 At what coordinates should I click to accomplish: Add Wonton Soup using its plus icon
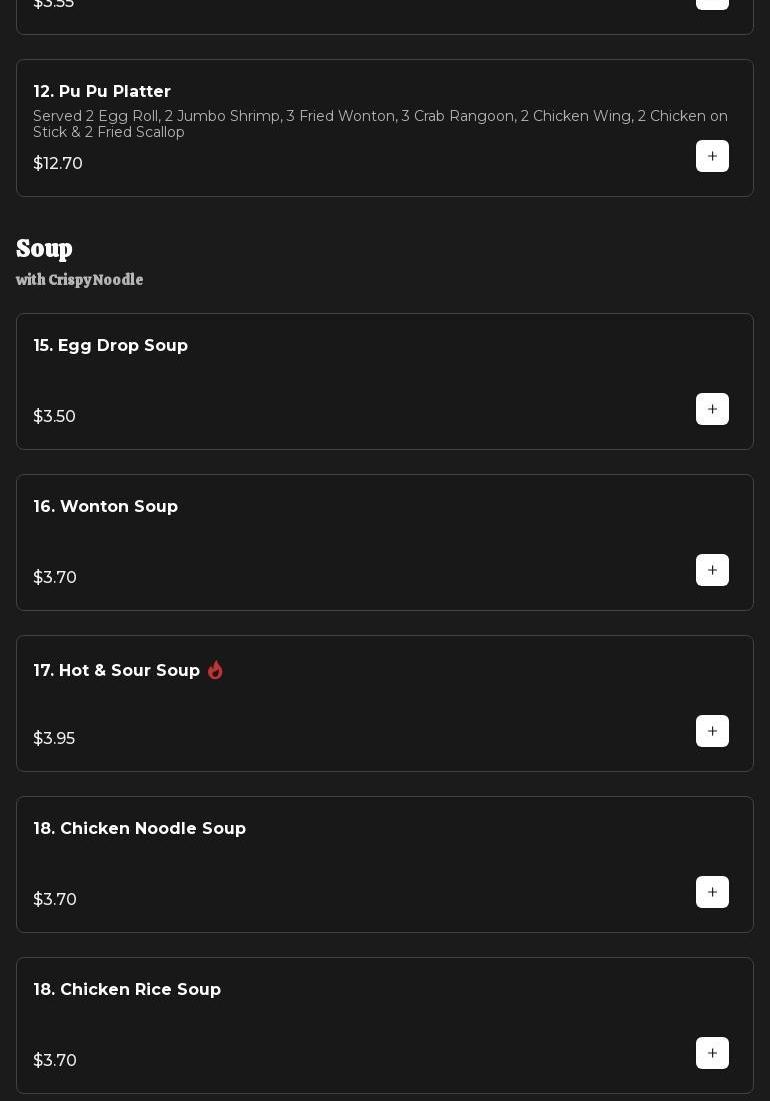click(x=712, y=570)
